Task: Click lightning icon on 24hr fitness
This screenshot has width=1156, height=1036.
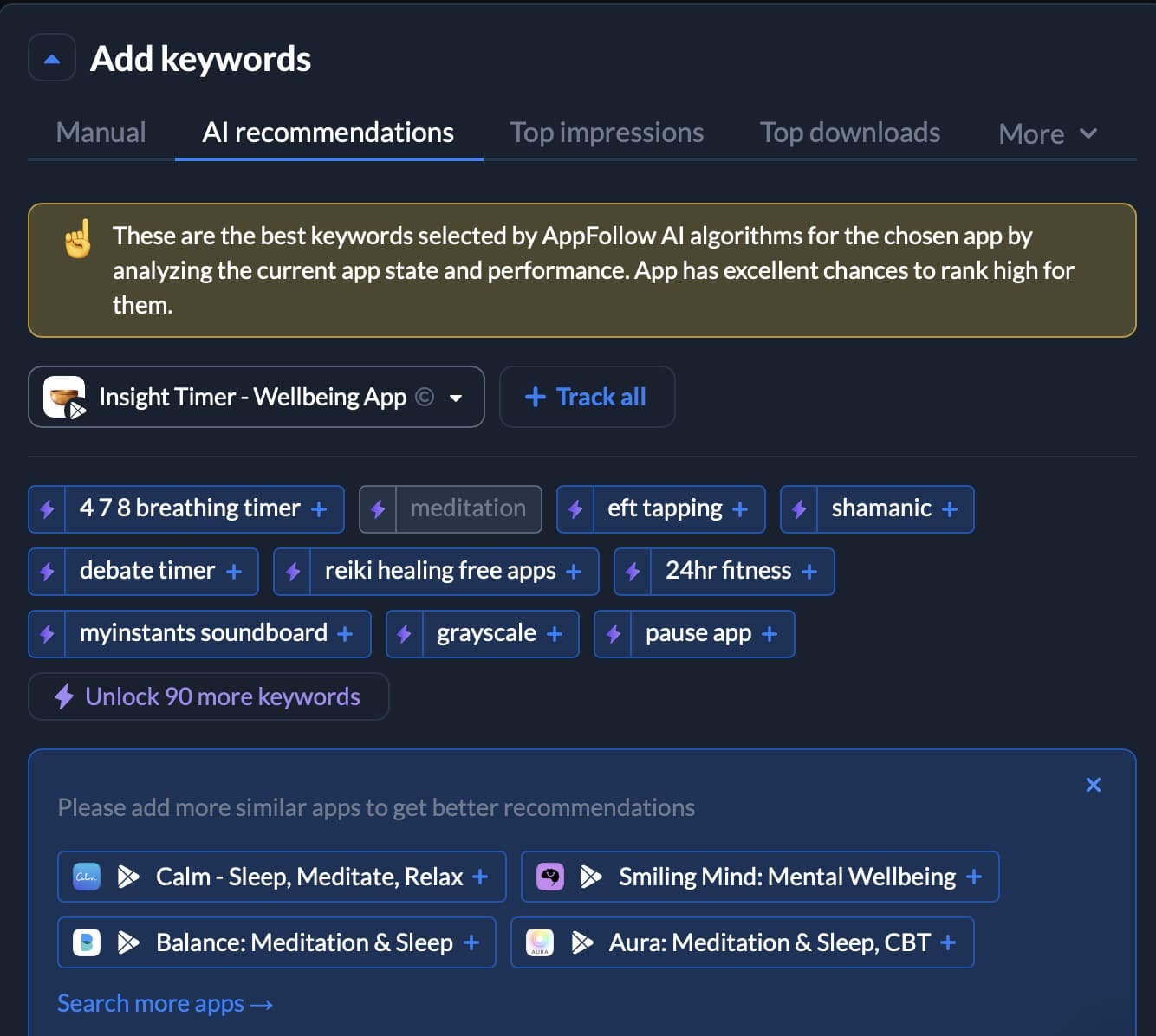Action: [x=633, y=572]
